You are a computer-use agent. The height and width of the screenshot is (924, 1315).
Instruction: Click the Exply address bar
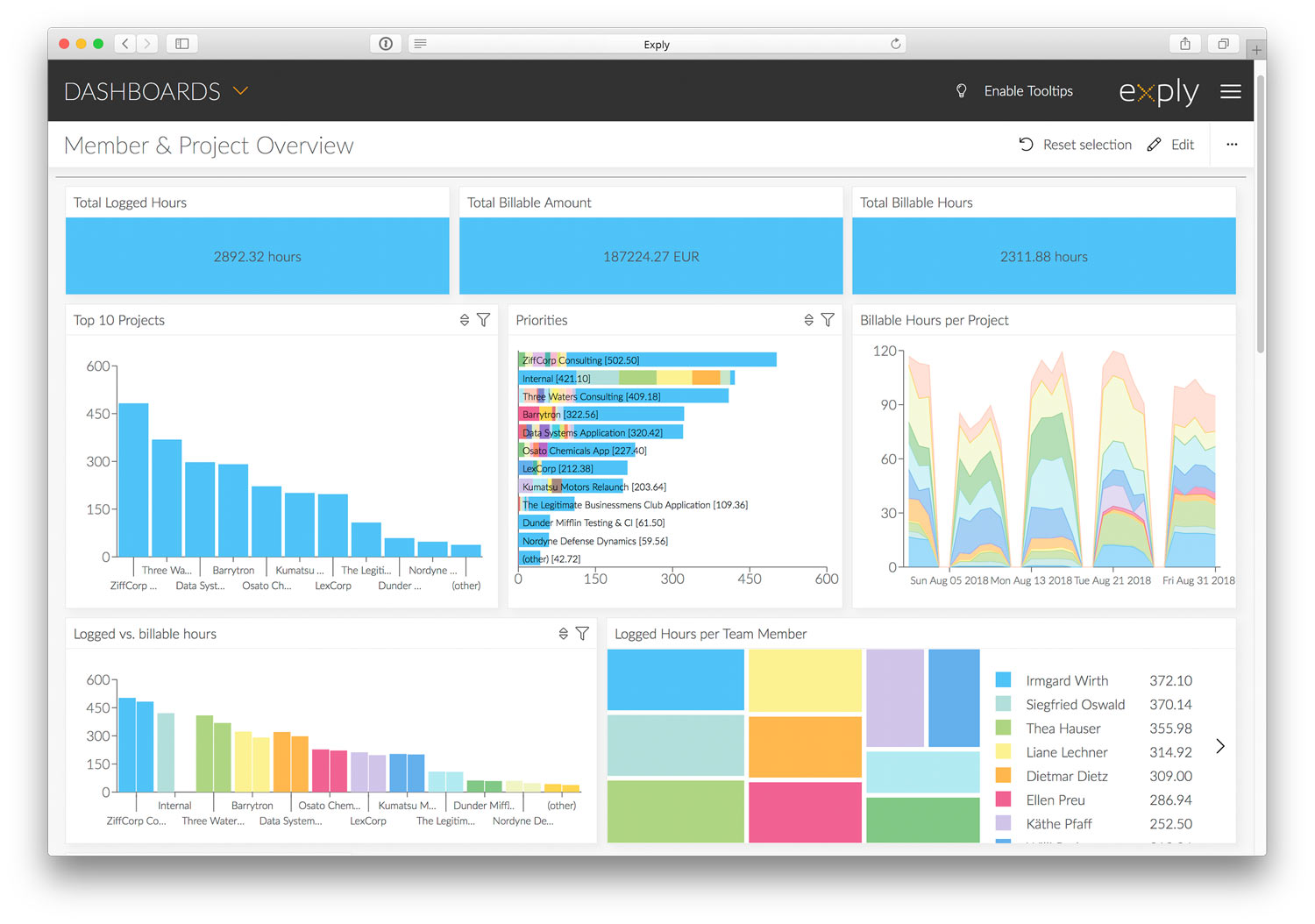tap(657, 44)
